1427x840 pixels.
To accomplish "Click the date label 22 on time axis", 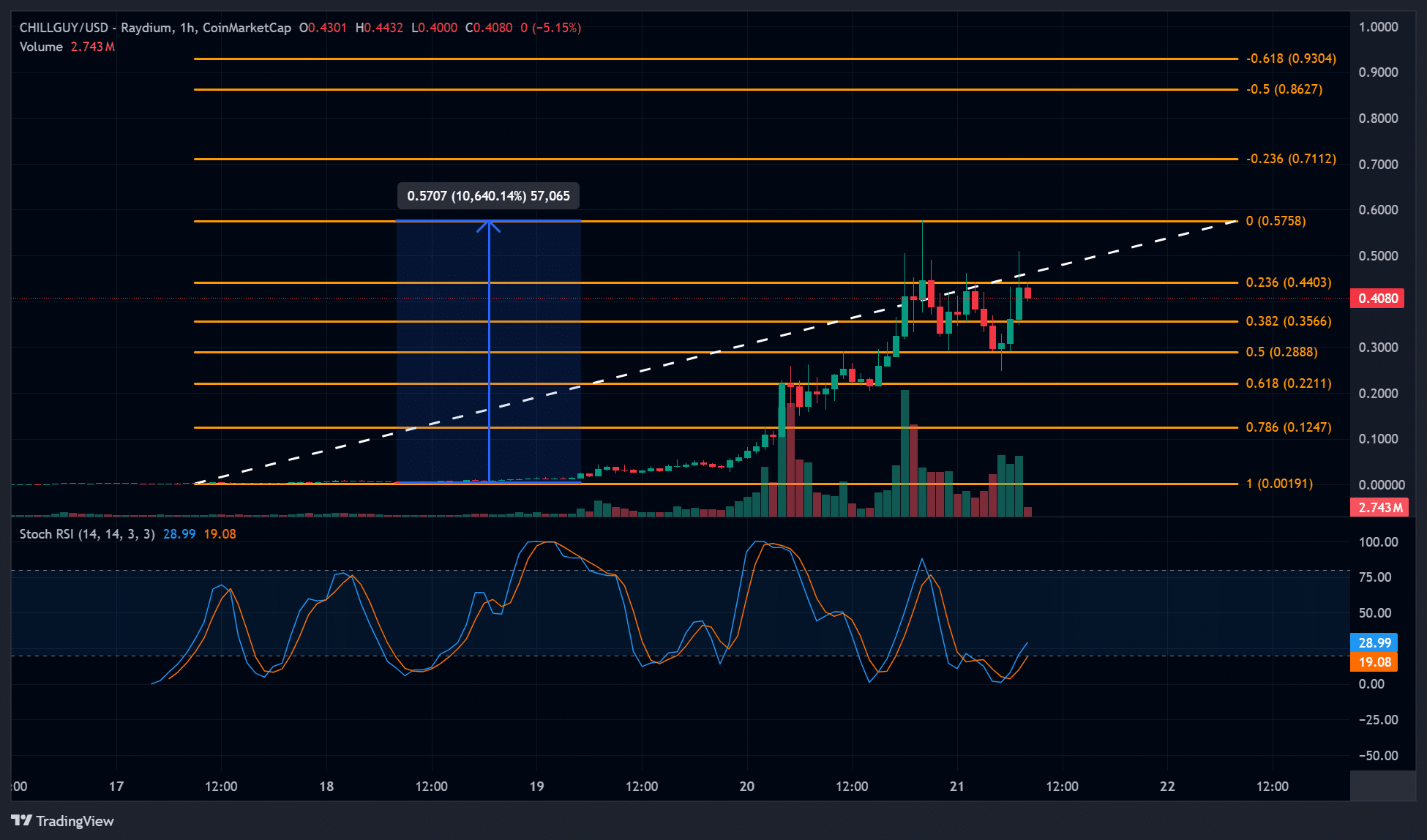I will click(1167, 787).
